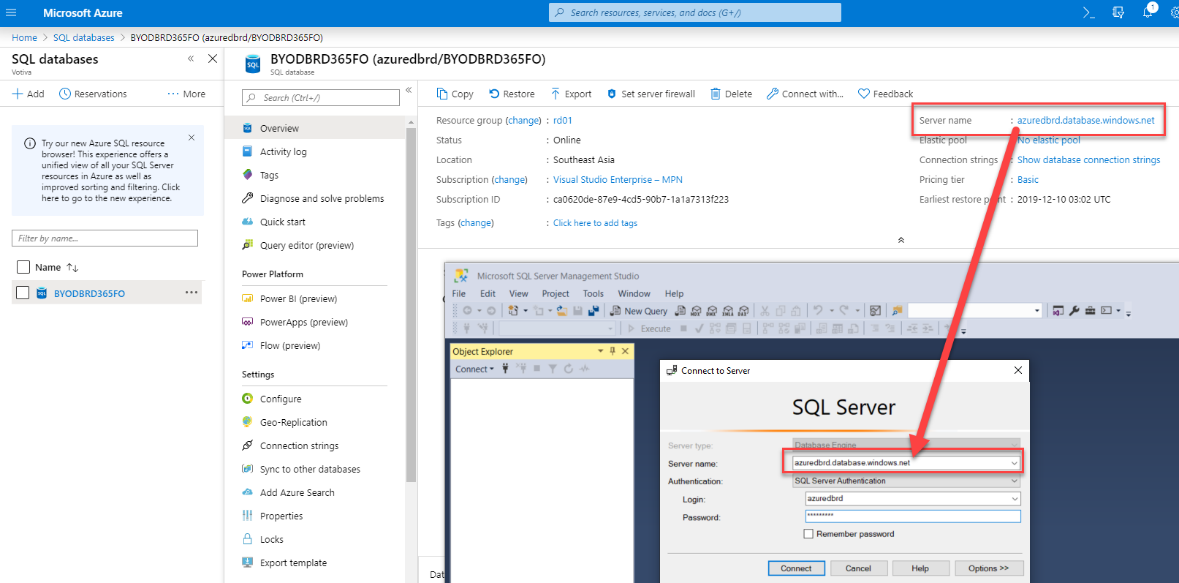Viewport: 1179px width, 583px height.
Task: Toggle the Name header select-all checkbox
Action: 23,267
